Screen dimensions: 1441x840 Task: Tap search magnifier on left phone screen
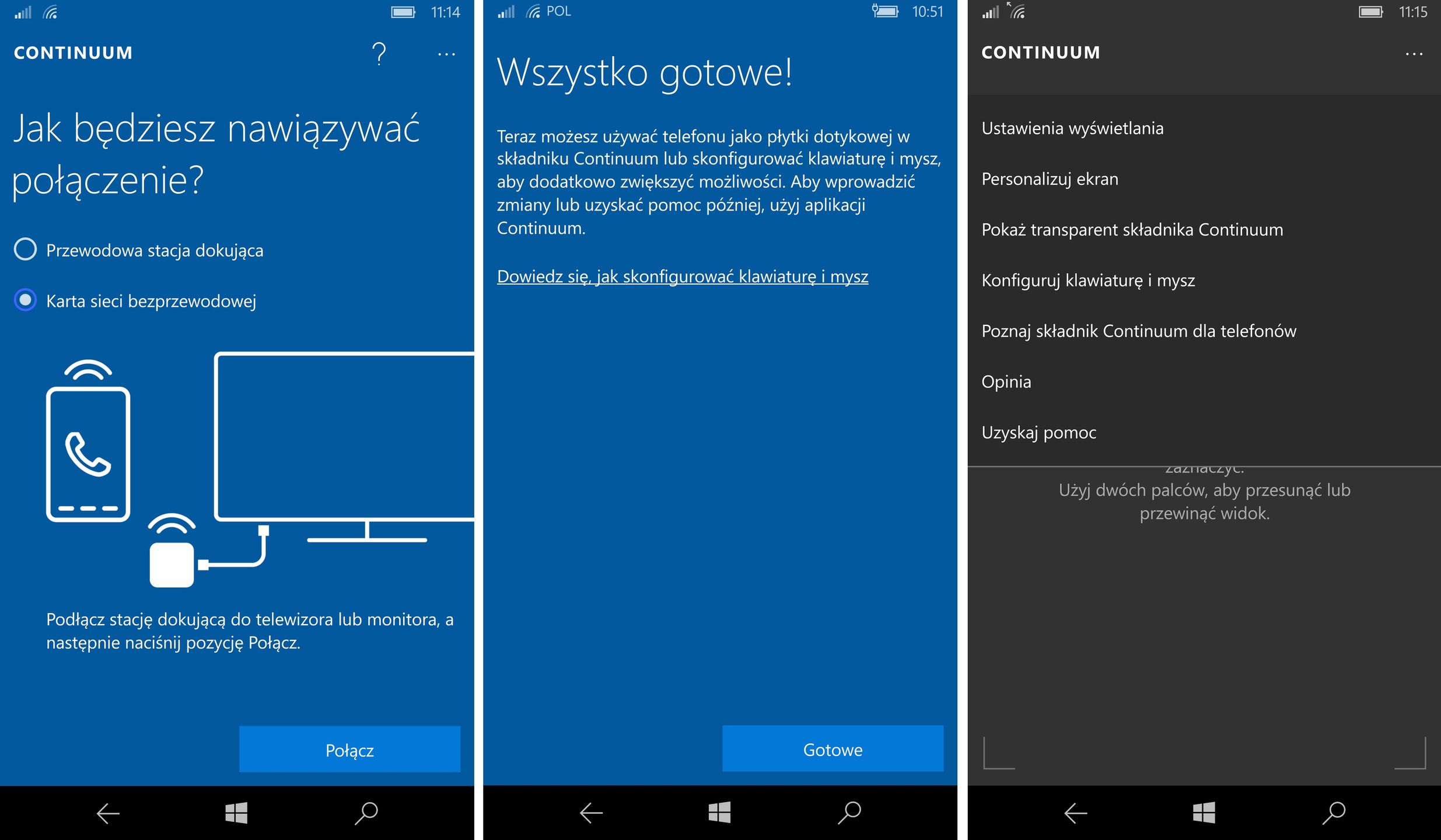(x=366, y=813)
